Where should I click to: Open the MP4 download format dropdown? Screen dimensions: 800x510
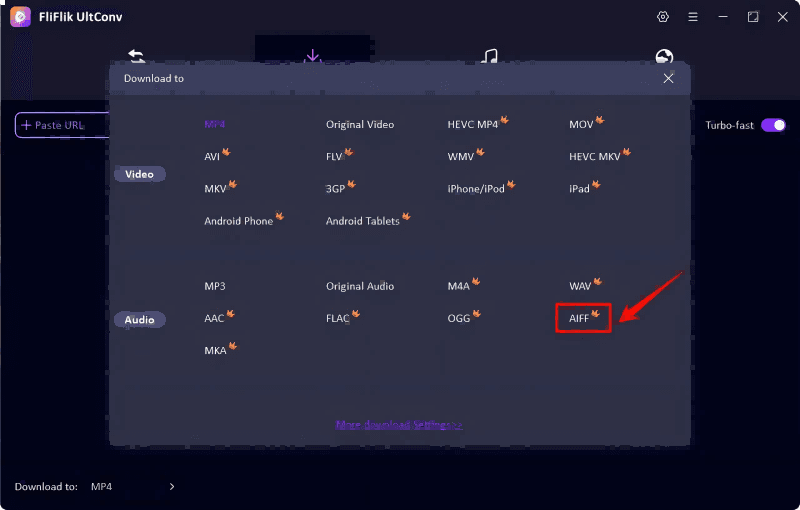pos(102,487)
